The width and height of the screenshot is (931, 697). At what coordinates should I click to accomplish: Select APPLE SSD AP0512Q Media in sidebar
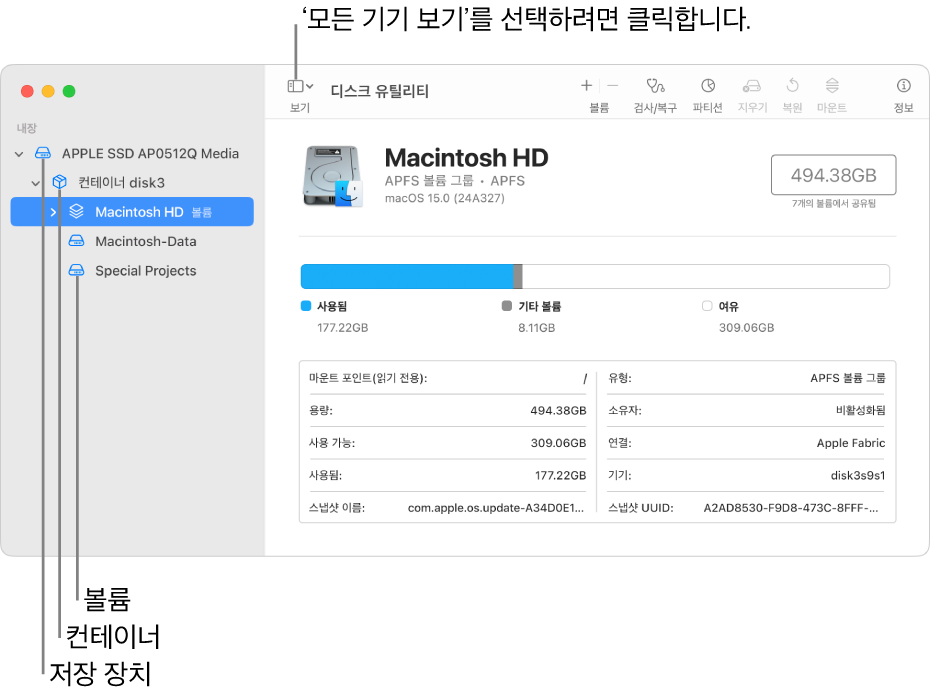pos(150,154)
